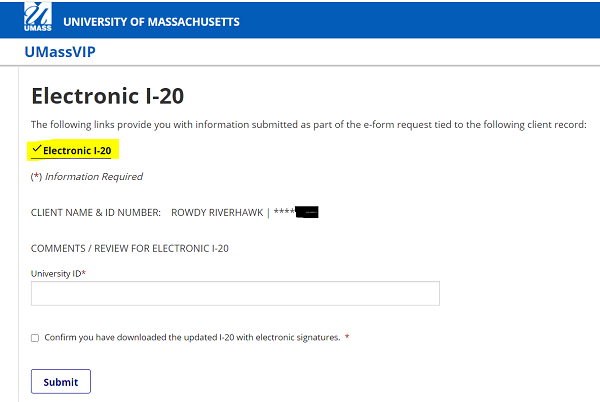
Task: Click the Client Name & ID Number label
Action: (96, 212)
